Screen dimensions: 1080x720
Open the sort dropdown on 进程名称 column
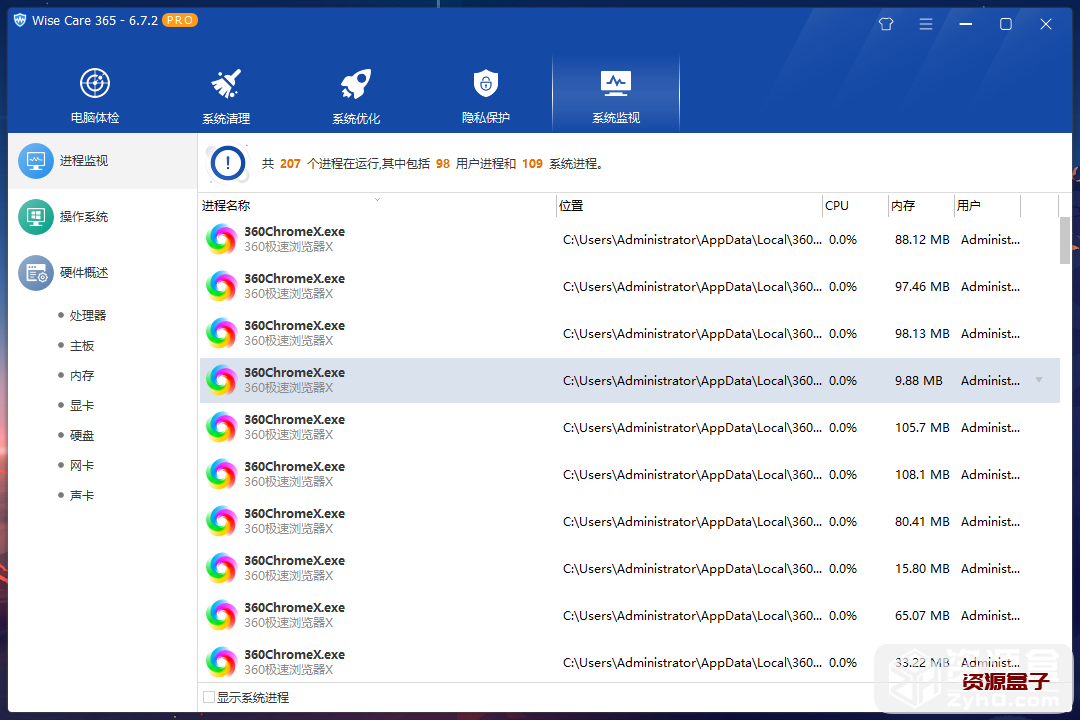377,199
